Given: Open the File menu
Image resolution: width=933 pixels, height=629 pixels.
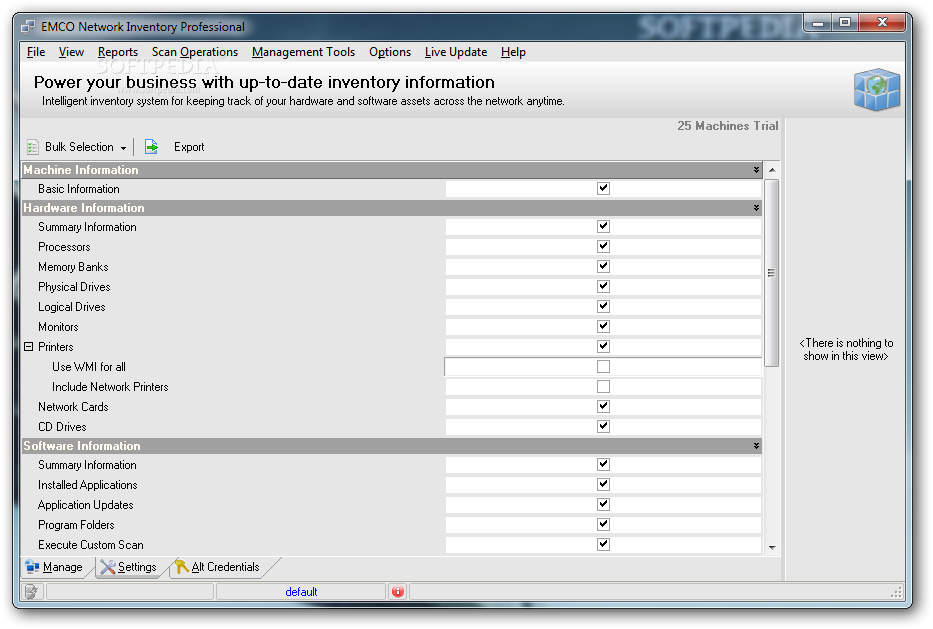Looking at the screenshot, I should tap(36, 52).
